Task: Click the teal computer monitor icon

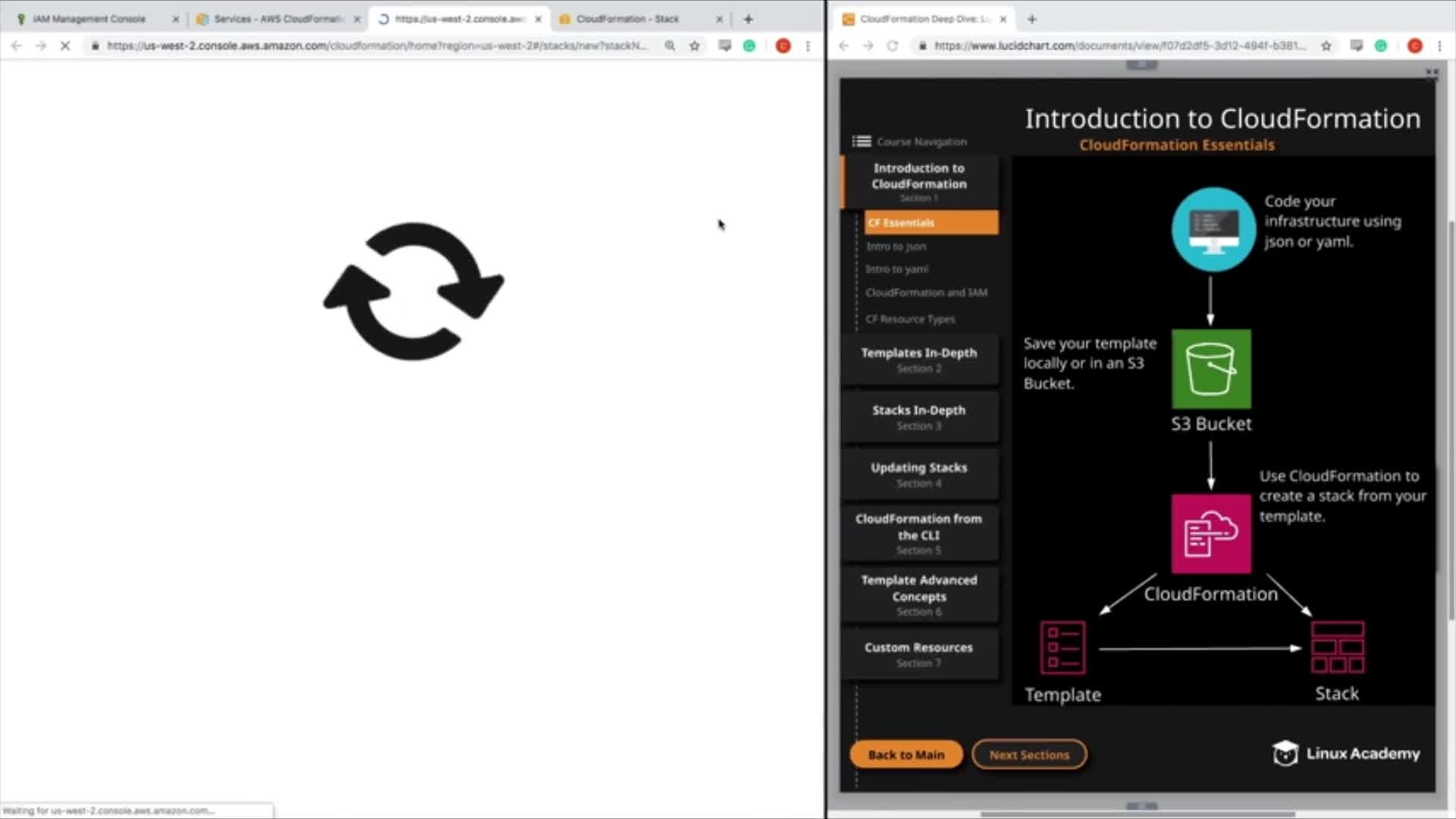Action: pyautogui.click(x=1213, y=229)
